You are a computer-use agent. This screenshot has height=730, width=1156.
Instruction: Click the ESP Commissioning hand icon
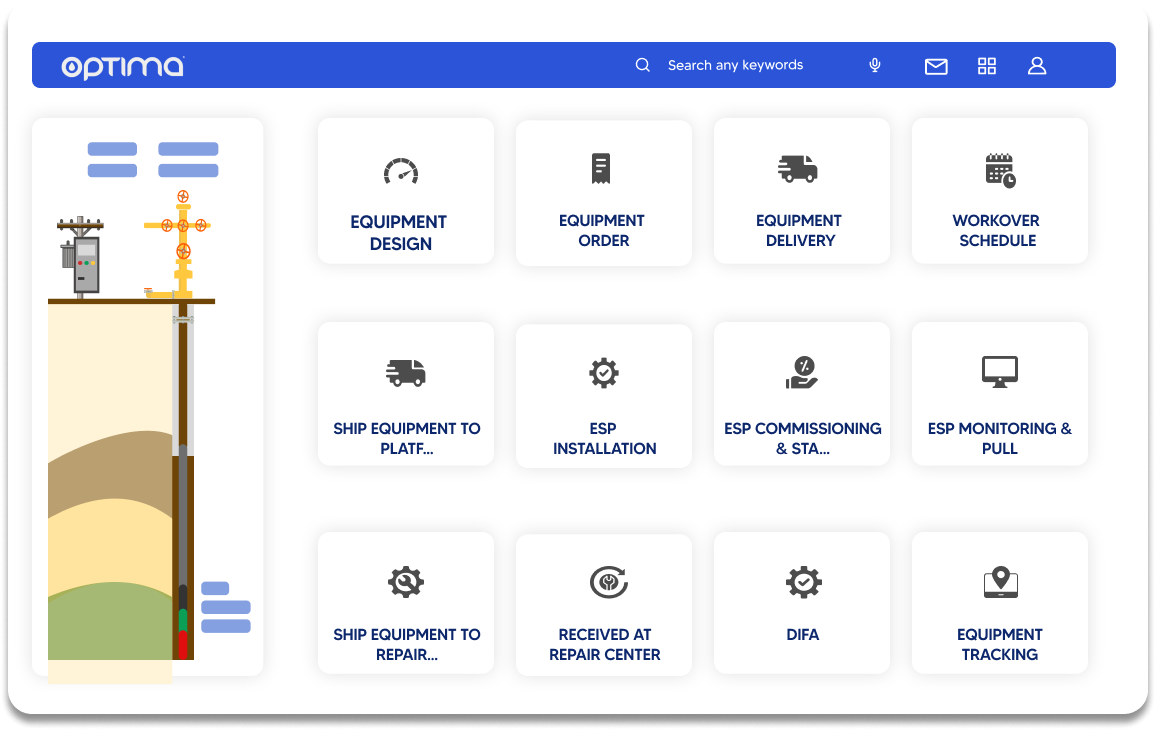[x=801, y=372]
